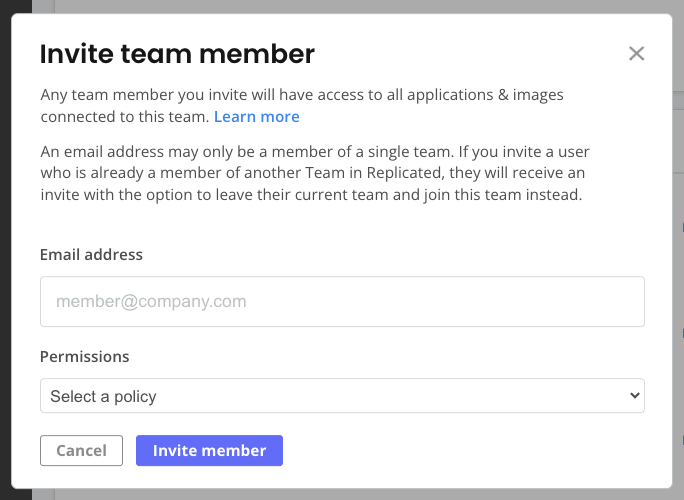684x500 pixels.
Task: Click the member@company.com placeholder text
Action: click(x=151, y=301)
